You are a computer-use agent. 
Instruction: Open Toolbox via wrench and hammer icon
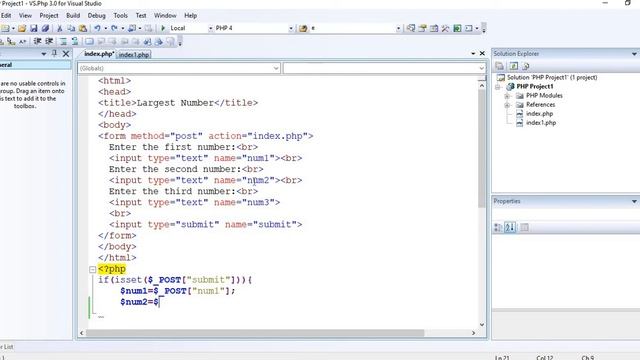click(445, 28)
